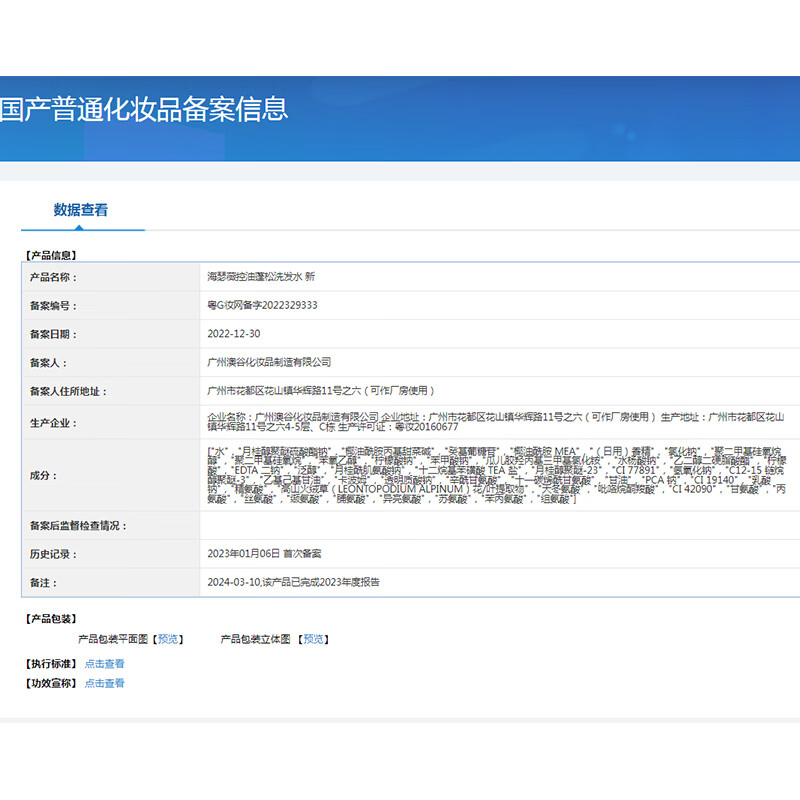Click the 历史记录 label cell
This screenshot has height=800, width=800.
point(112,554)
